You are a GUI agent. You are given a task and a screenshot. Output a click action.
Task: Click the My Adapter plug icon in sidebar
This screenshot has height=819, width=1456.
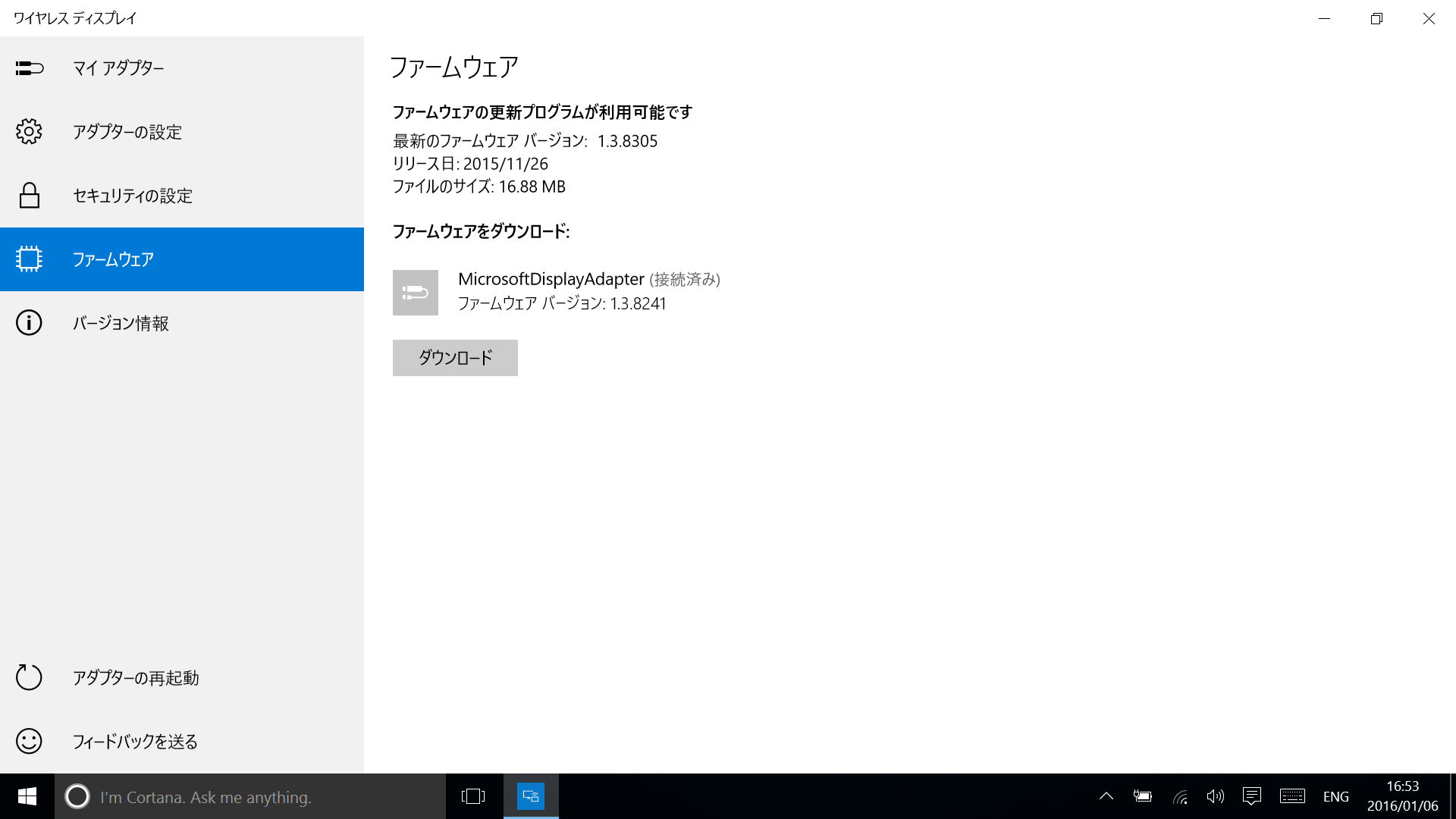[x=29, y=68]
